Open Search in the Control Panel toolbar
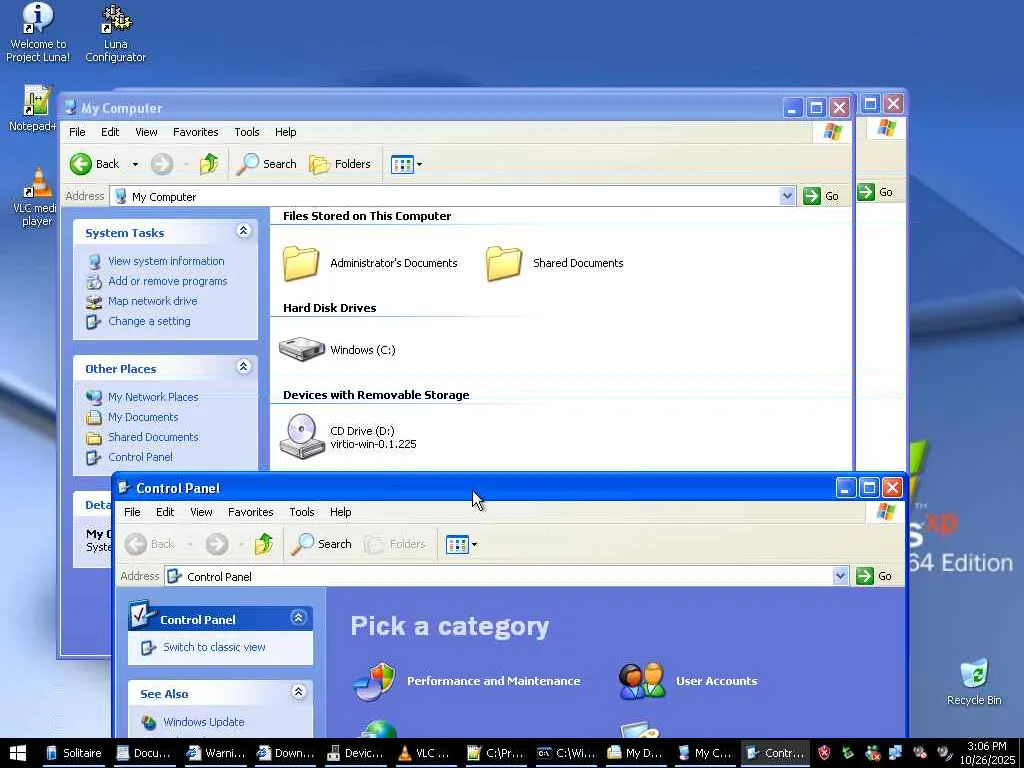Viewport: 1024px width, 768px height. [x=321, y=544]
